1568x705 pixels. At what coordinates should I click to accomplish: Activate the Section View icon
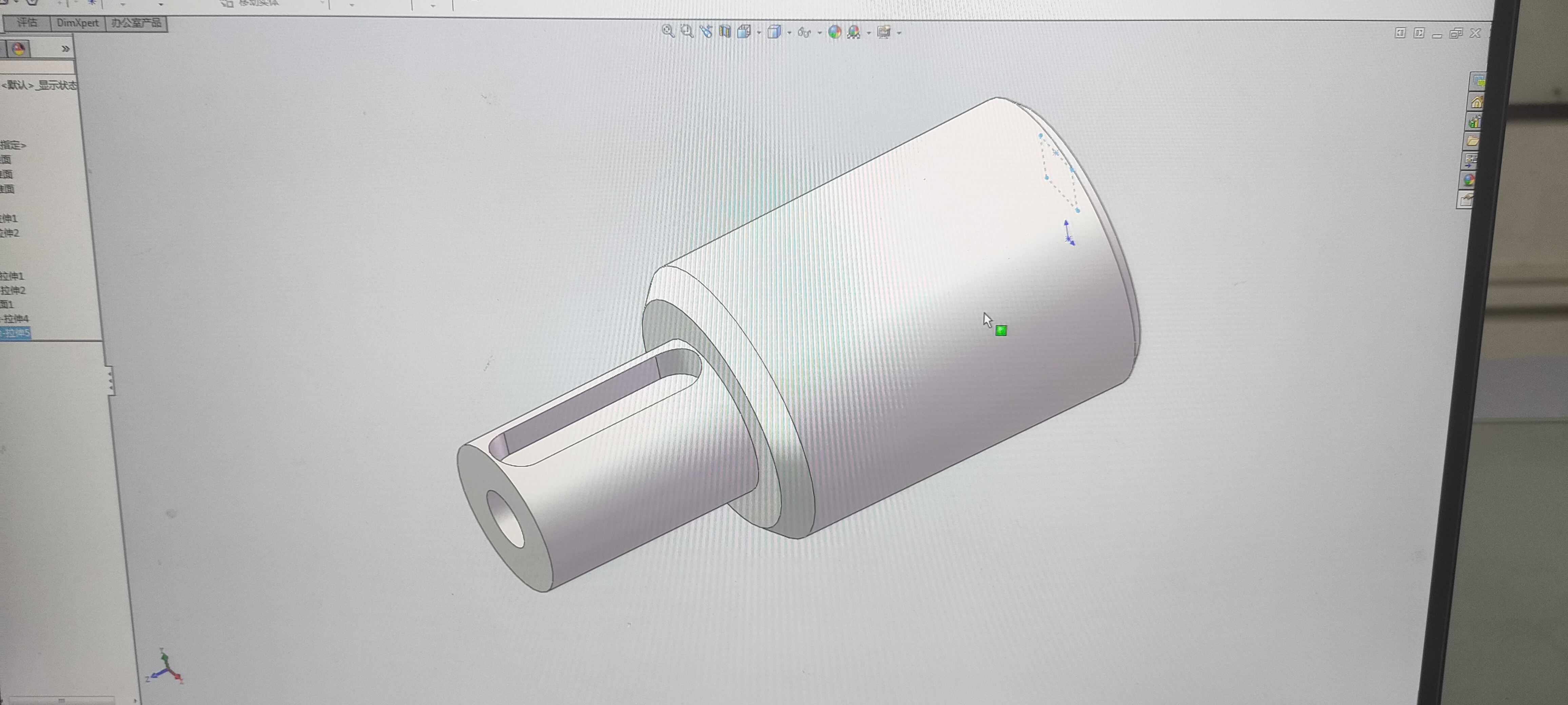pyautogui.click(x=724, y=32)
